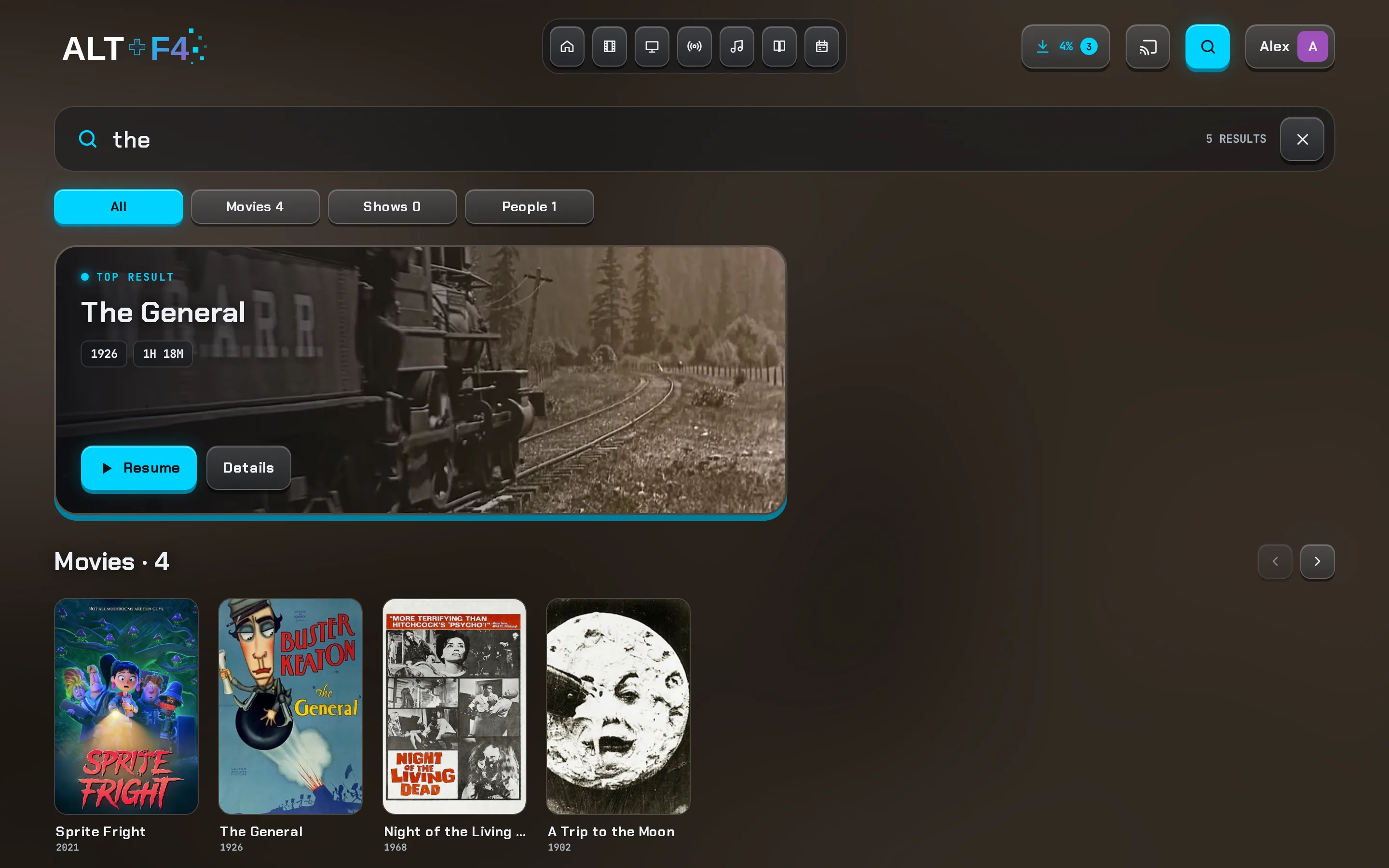Open the downloads indicator showing 4%
Screen dimensions: 1389x868
(1066, 46)
